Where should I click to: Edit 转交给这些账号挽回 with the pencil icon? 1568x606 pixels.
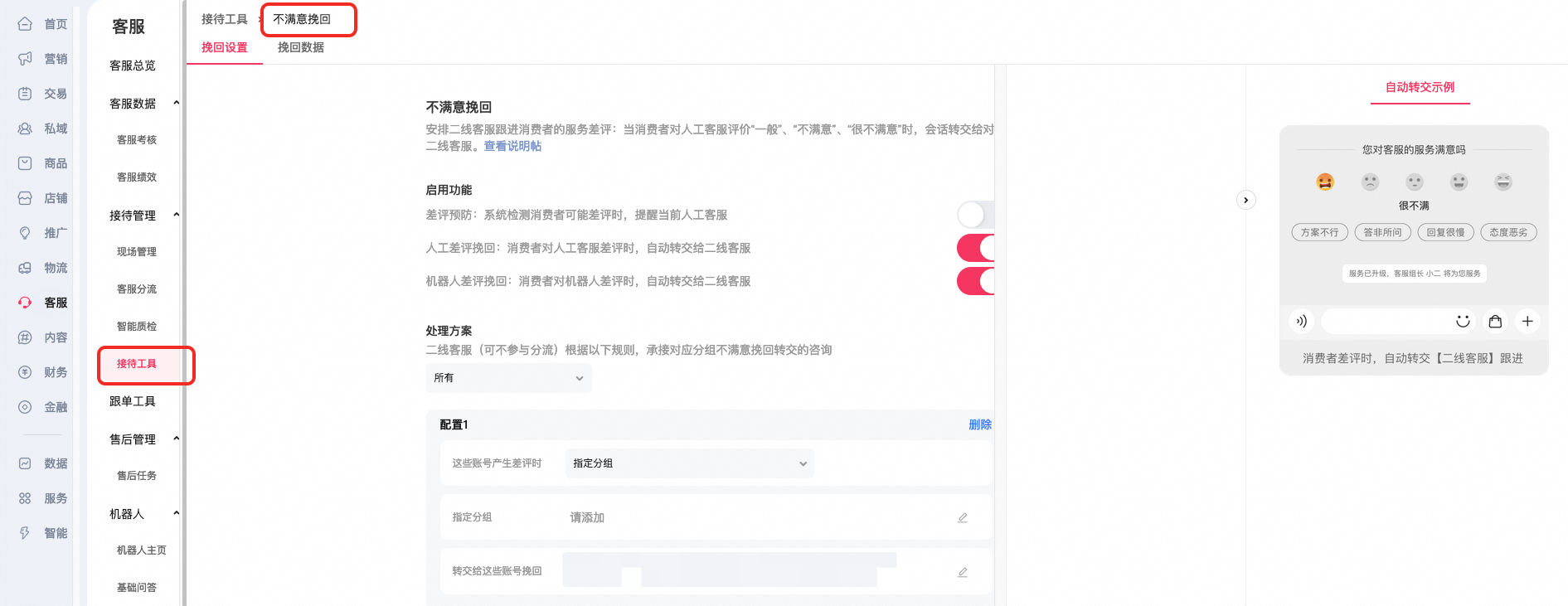tap(963, 572)
